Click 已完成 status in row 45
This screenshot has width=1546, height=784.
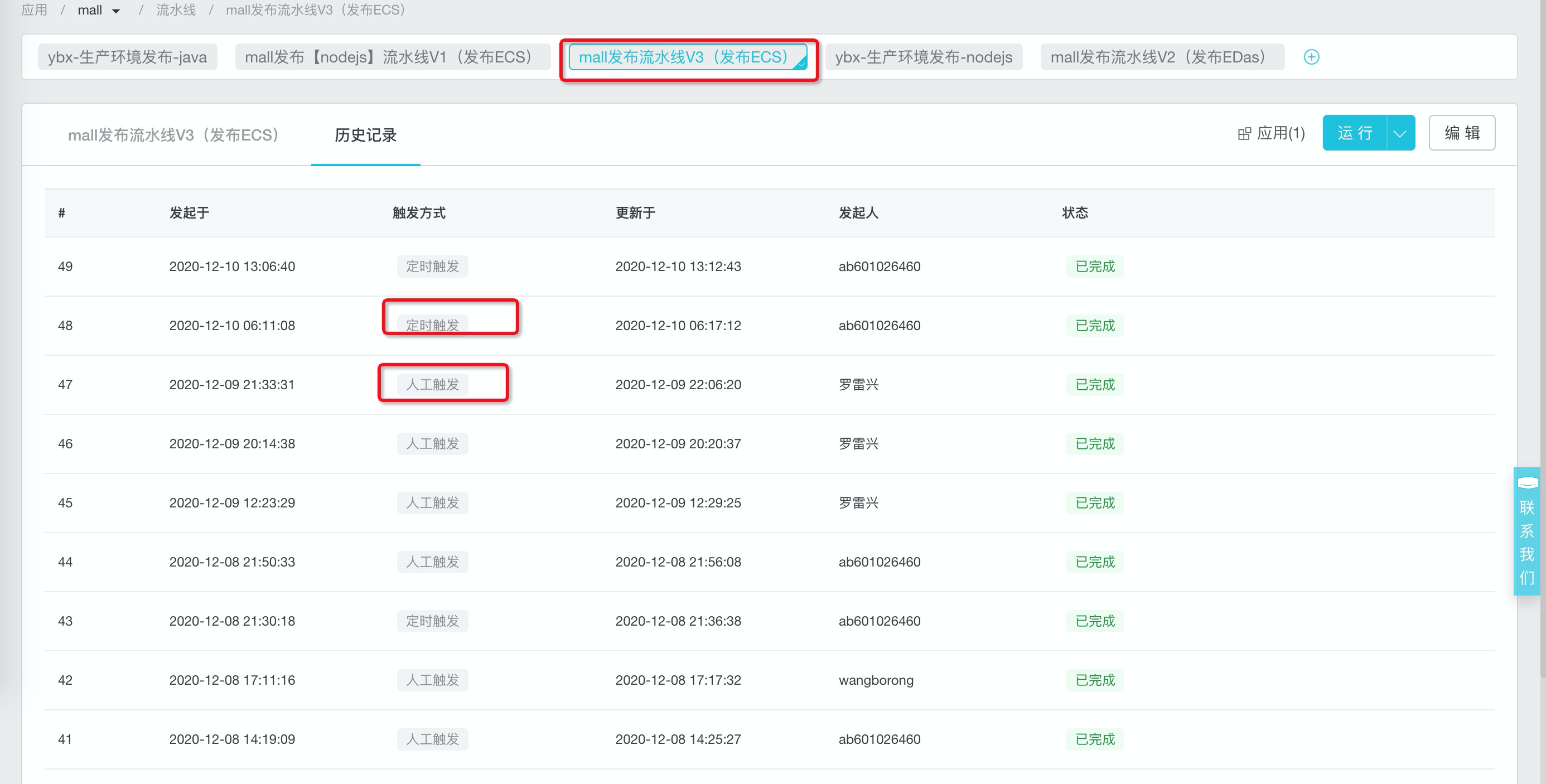click(1095, 502)
